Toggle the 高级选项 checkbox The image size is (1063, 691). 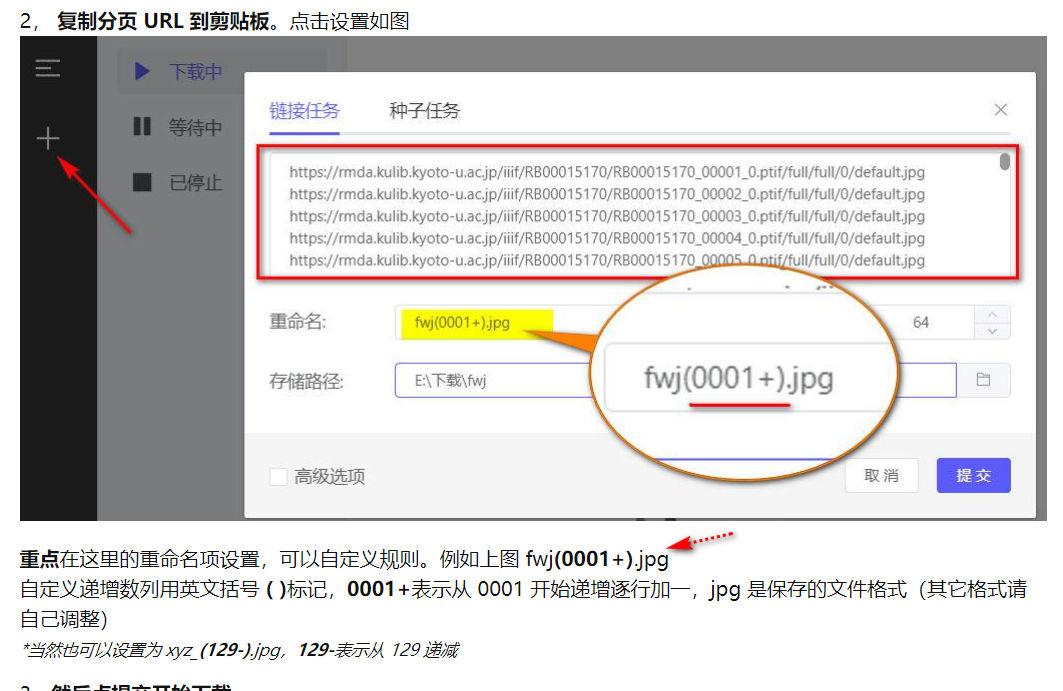tap(279, 477)
